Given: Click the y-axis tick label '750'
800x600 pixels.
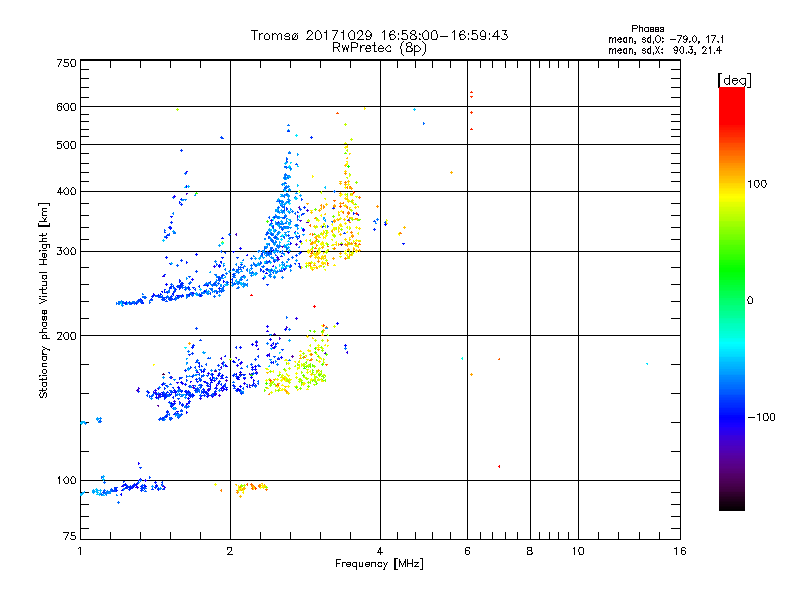Looking at the screenshot, I should [x=66, y=63].
